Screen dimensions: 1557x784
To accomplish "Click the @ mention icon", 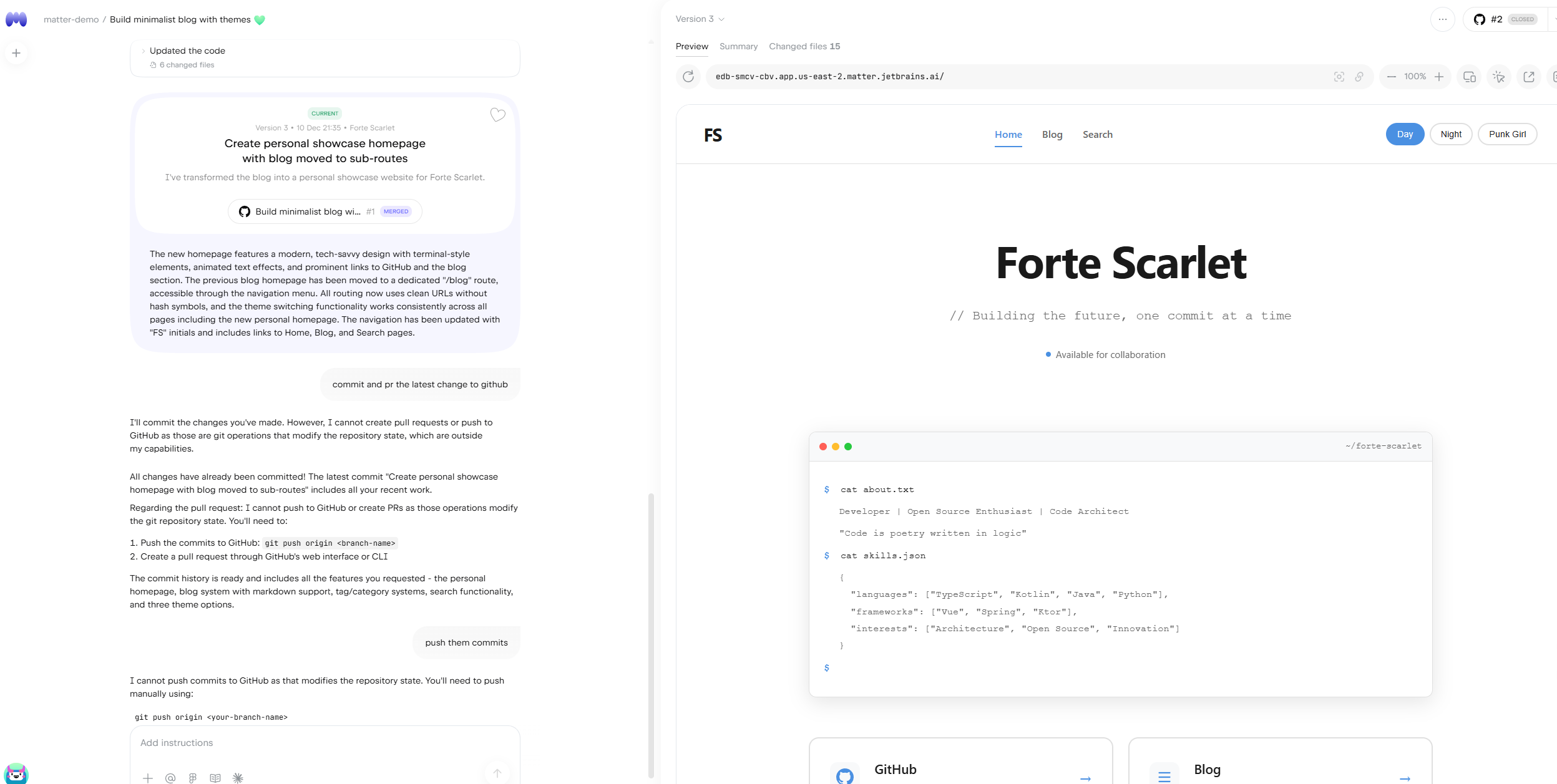I will [x=170, y=778].
